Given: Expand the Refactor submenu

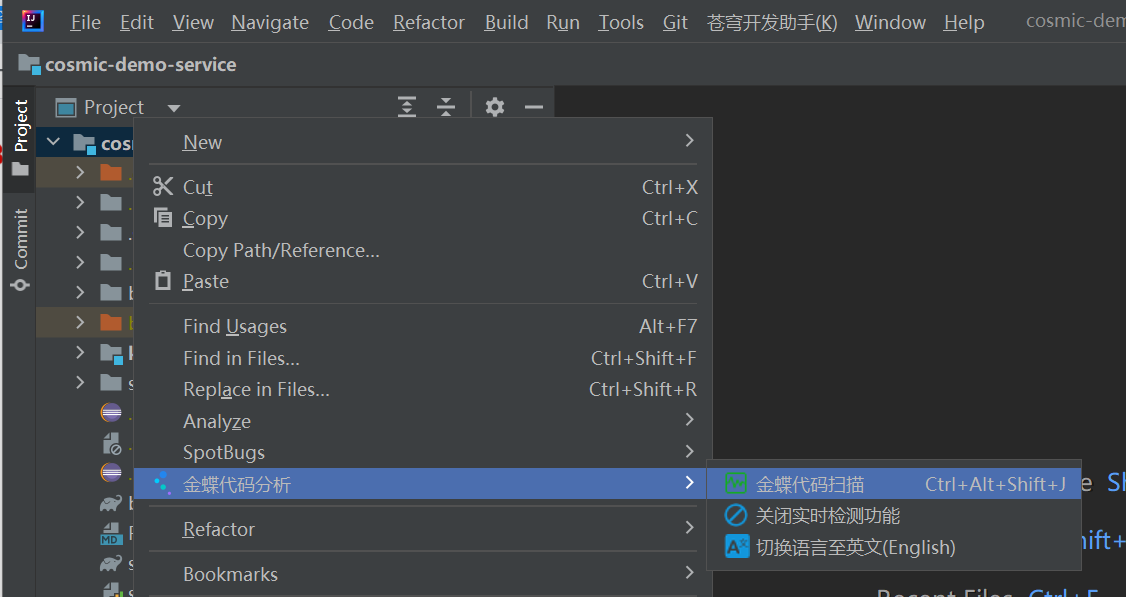Looking at the screenshot, I should pos(688,529).
